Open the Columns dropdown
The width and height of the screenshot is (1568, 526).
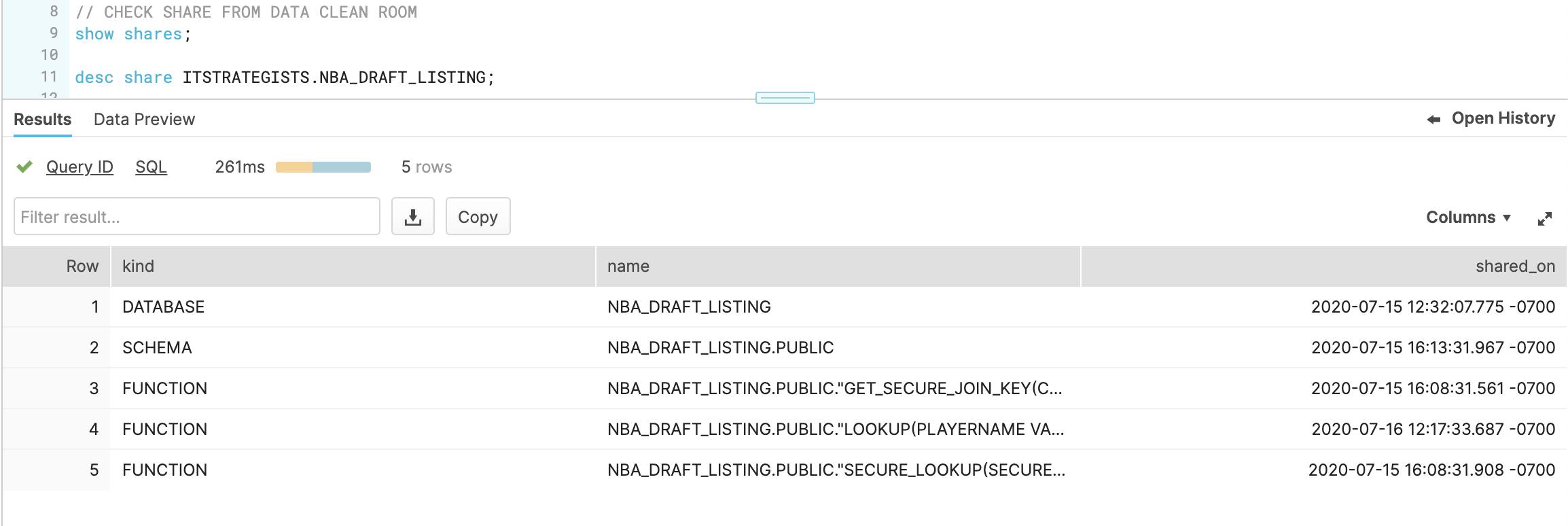click(x=1468, y=217)
